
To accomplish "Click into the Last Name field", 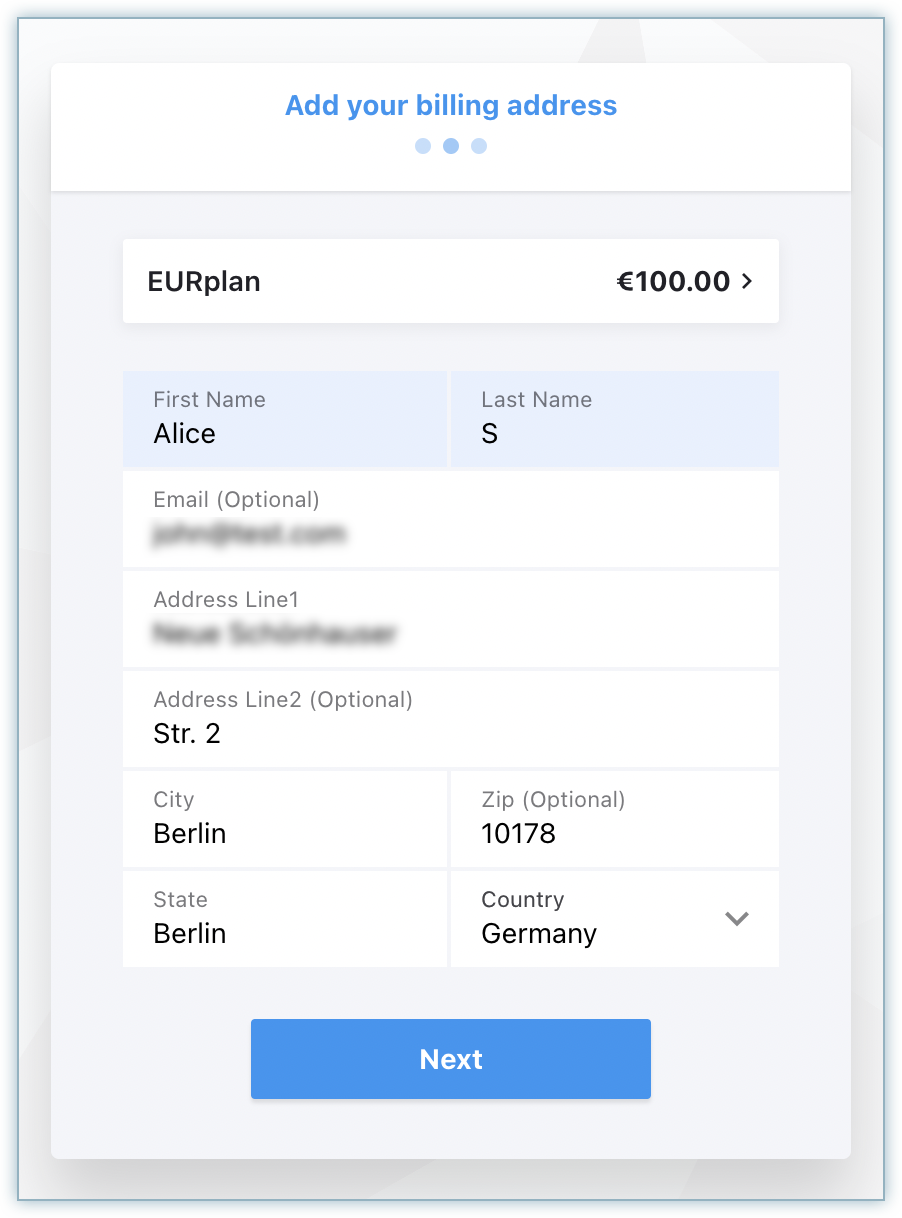I will click(614, 434).
